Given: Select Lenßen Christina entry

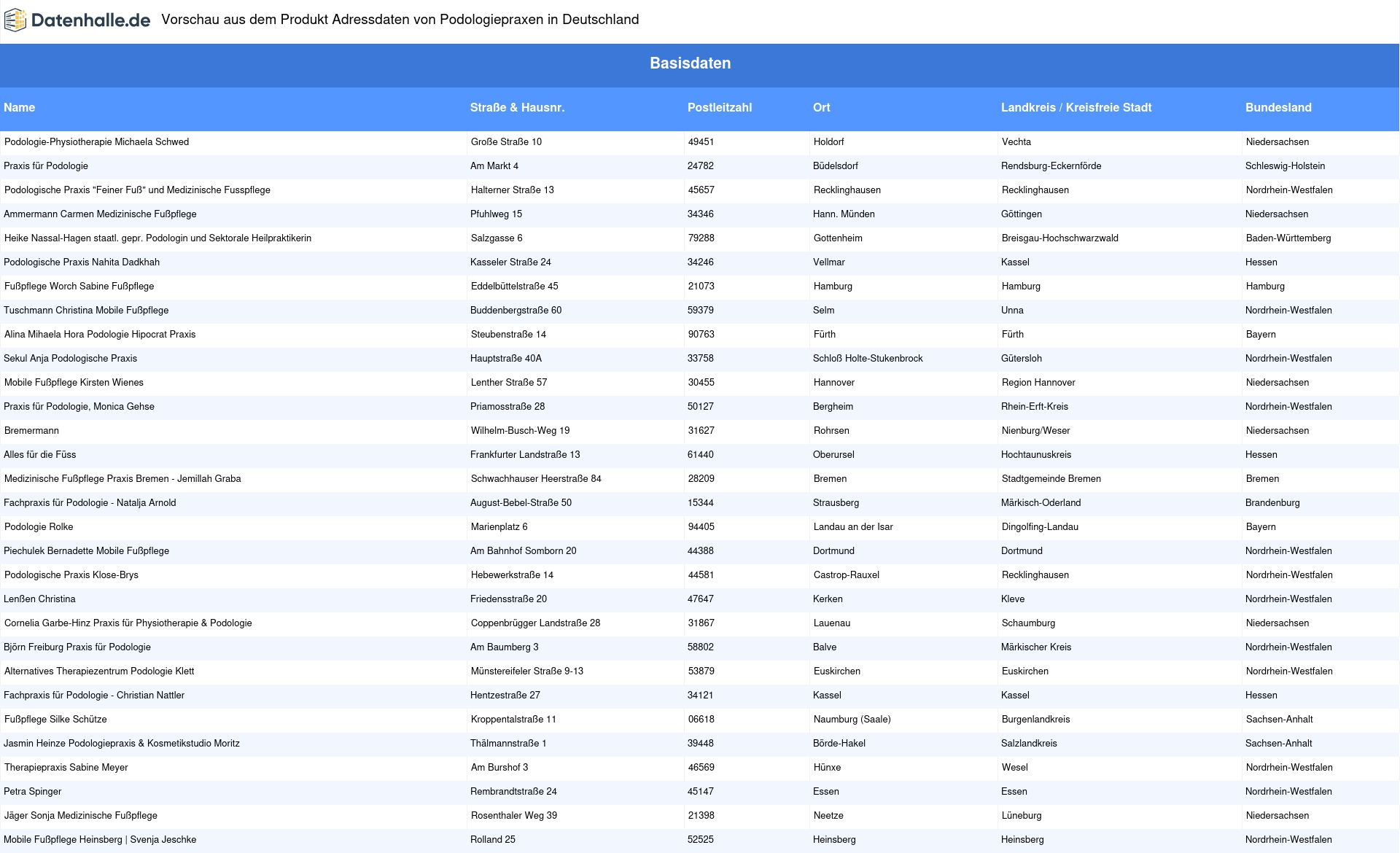Looking at the screenshot, I should 39,599.
